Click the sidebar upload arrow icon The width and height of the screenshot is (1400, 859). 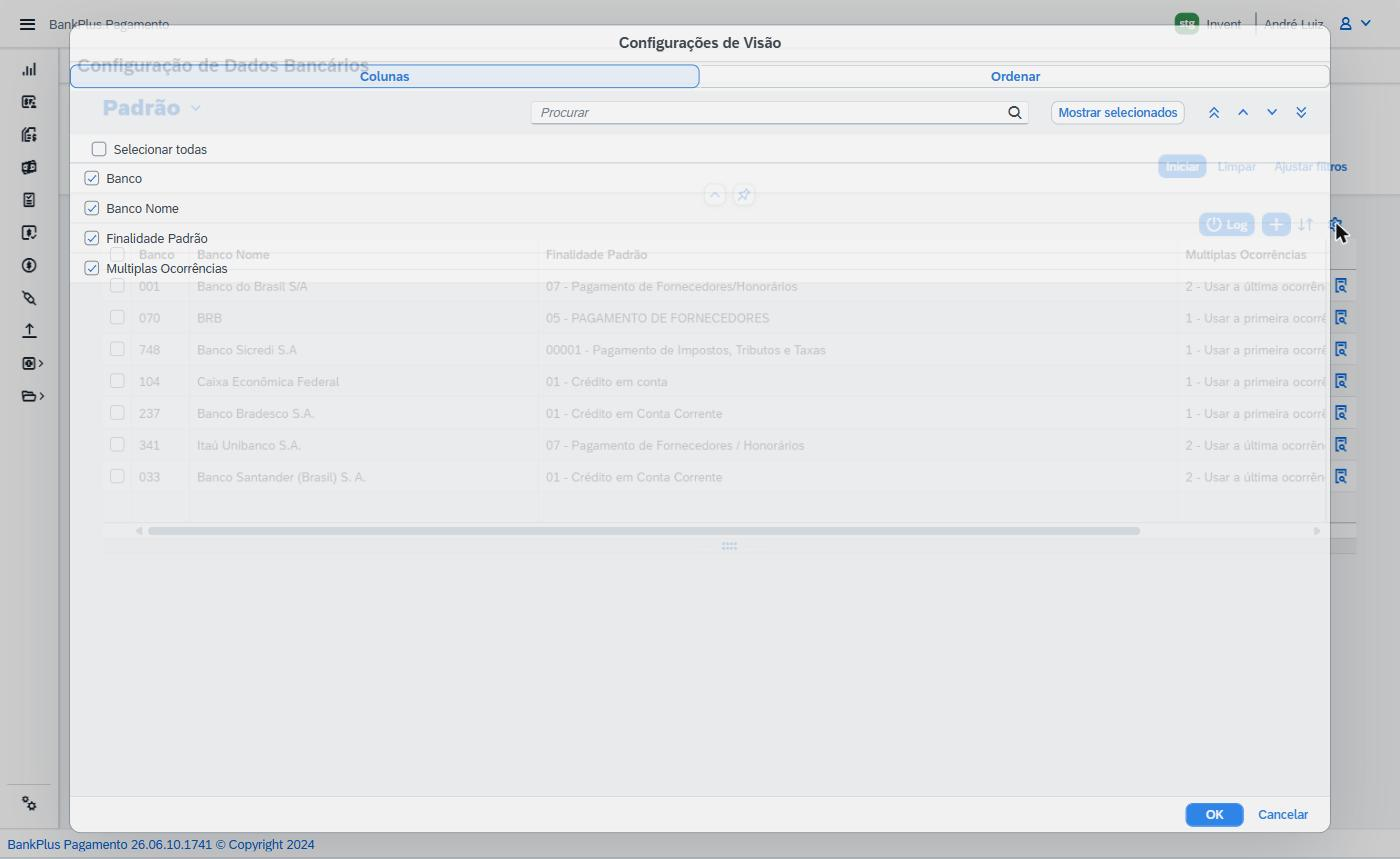[x=29, y=330]
